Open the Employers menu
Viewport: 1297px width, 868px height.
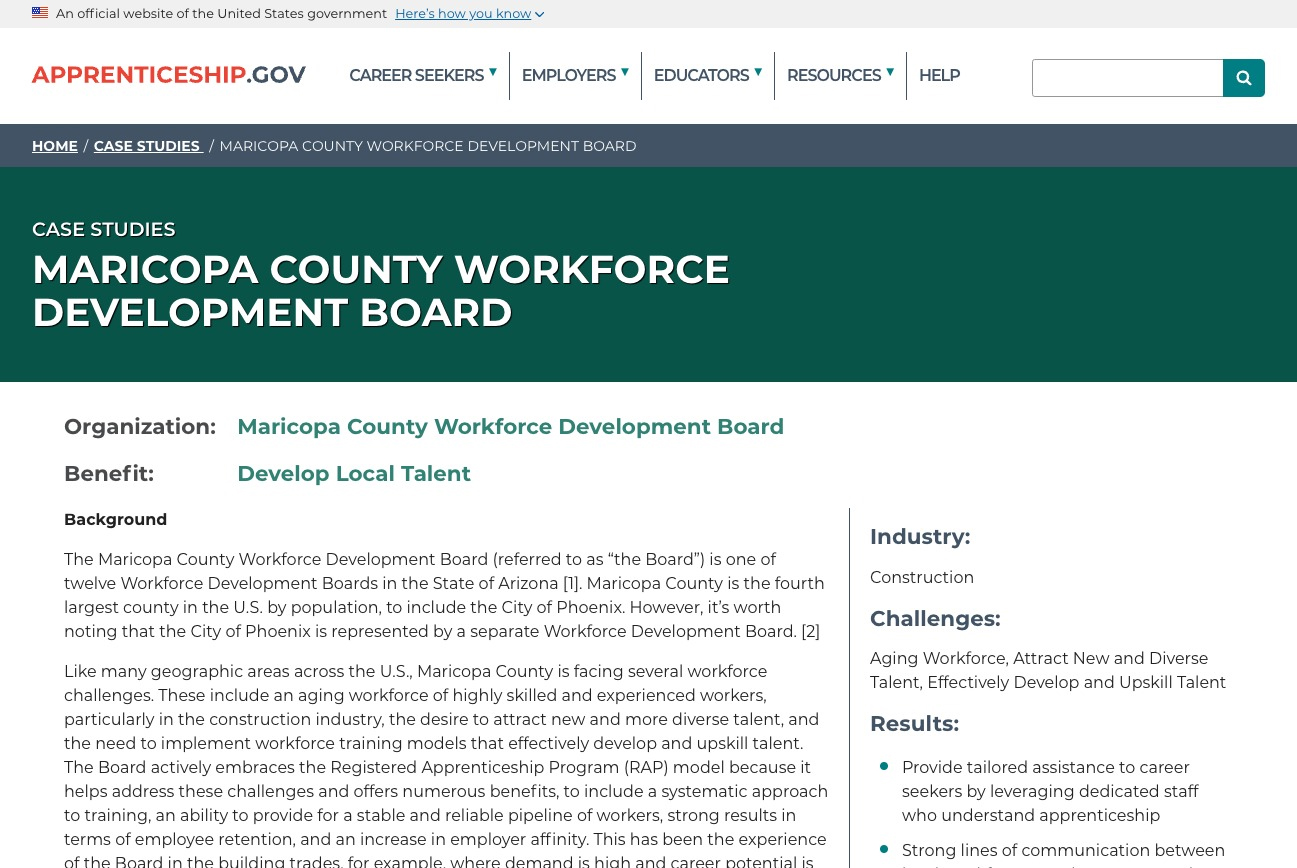click(568, 76)
